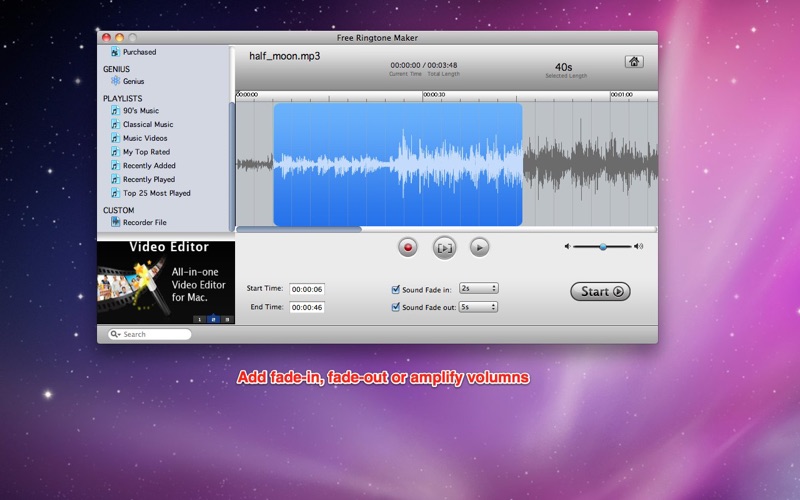Open the Music Videos playlist
Screen dimensions: 800x500
coord(144,138)
